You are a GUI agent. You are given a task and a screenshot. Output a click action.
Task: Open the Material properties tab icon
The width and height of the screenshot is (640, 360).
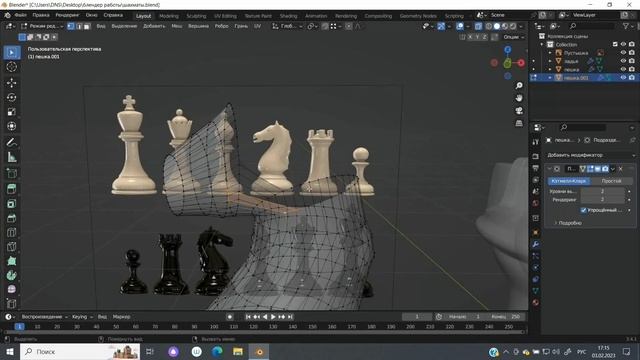pos(536,302)
